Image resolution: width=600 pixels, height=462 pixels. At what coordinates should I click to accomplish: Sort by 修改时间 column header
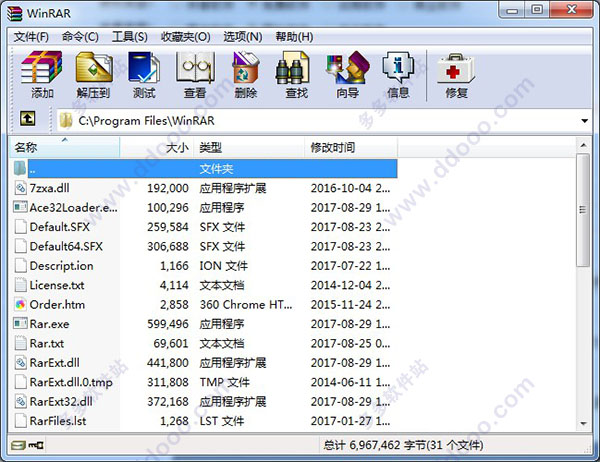tap(351, 147)
